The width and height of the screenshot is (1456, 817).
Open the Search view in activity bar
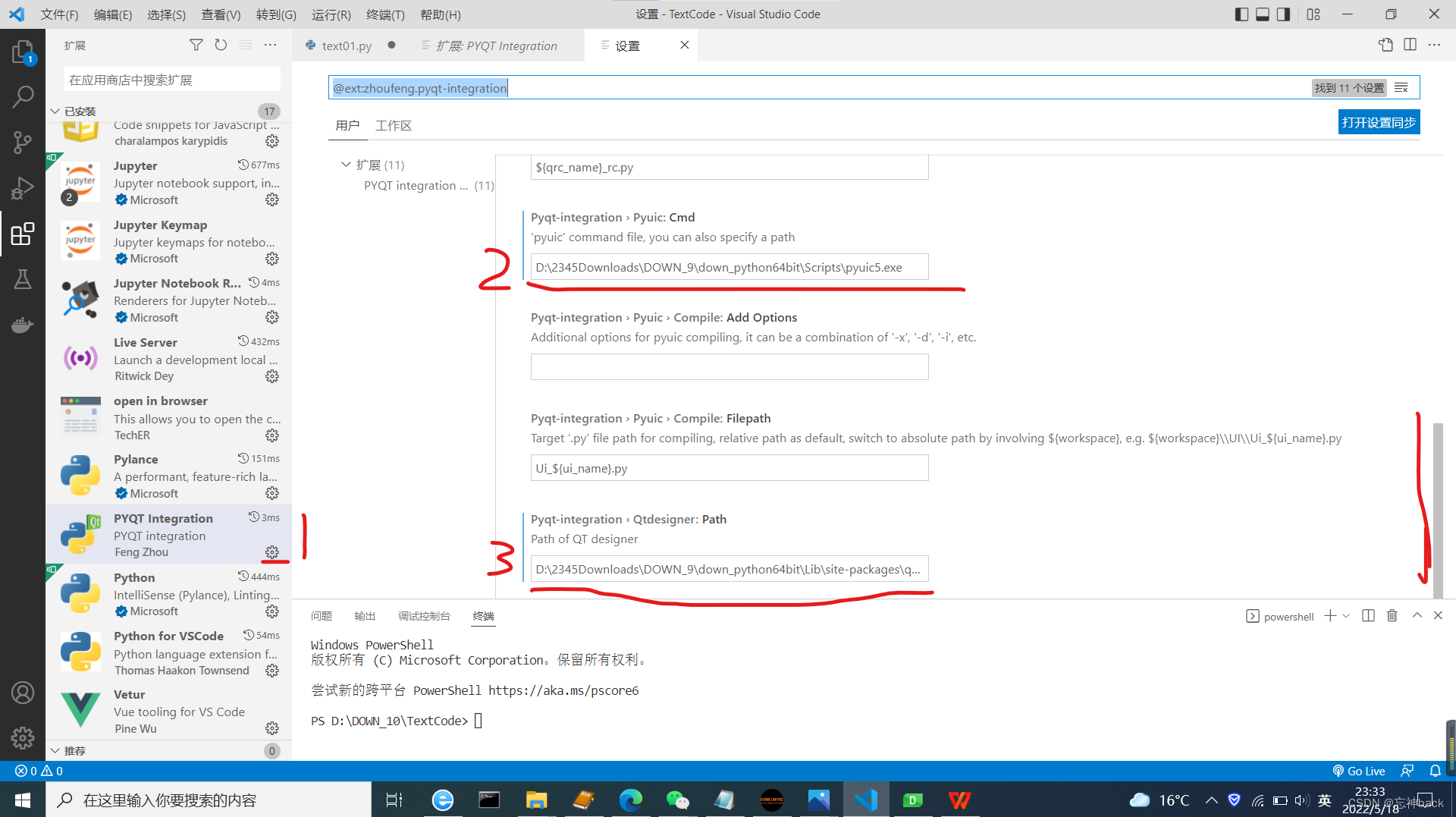tap(23, 96)
